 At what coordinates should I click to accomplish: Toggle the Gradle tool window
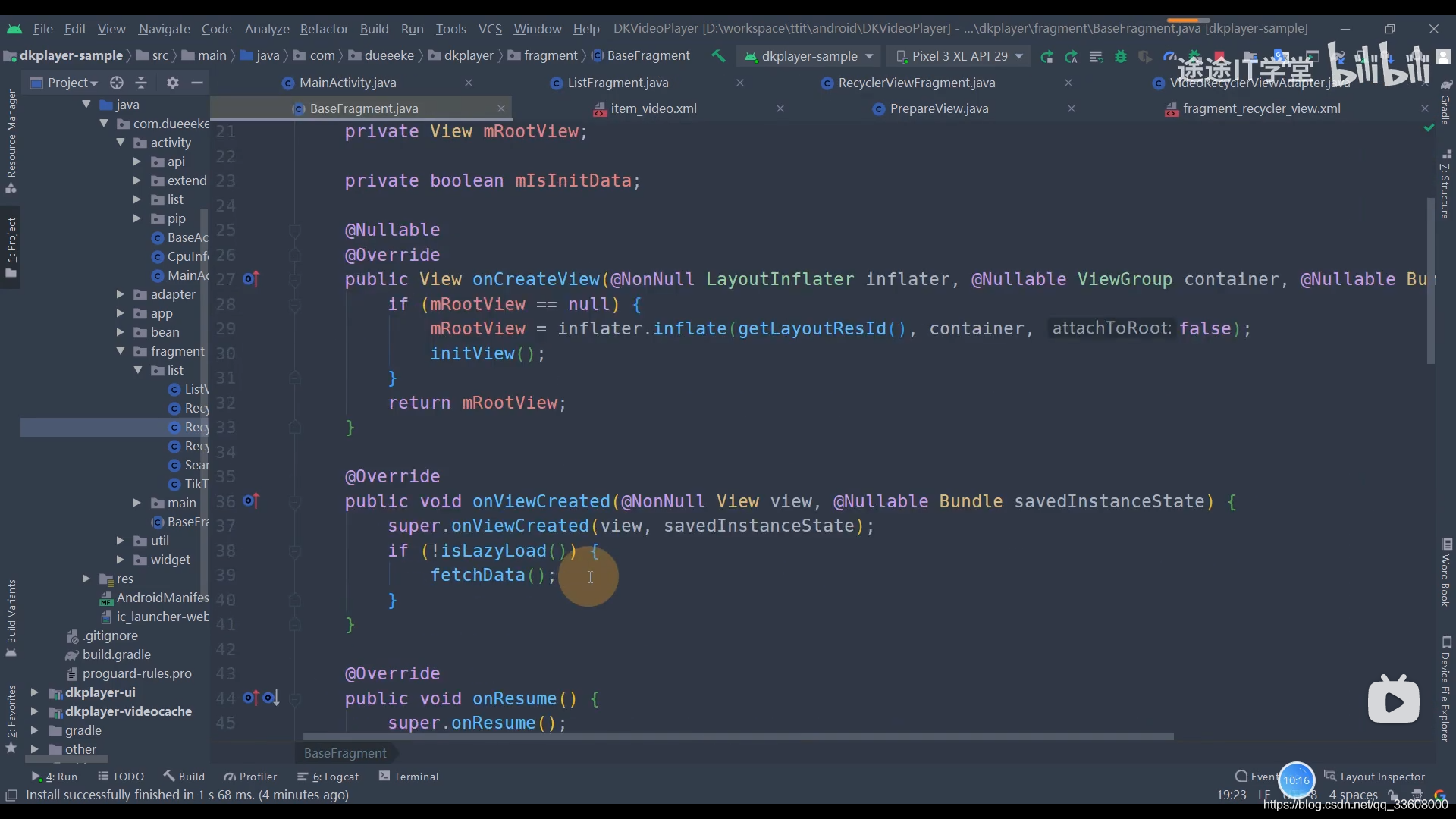click(x=1445, y=102)
